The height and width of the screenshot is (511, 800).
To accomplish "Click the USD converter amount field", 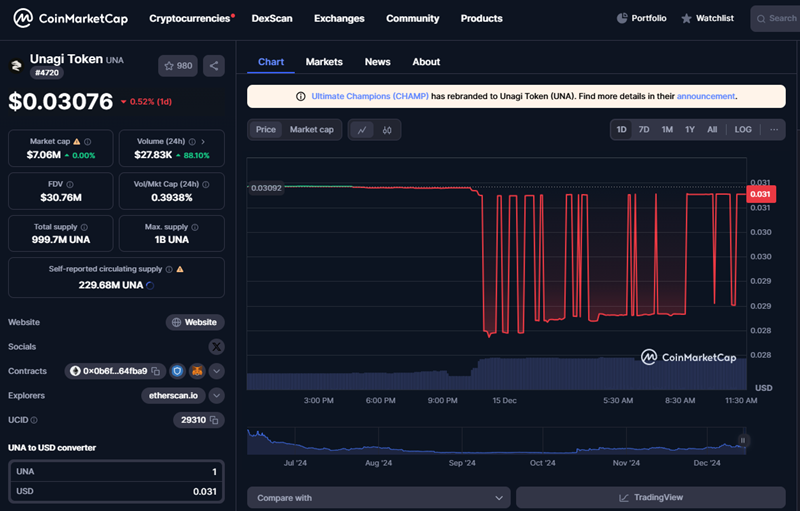I will [116, 492].
